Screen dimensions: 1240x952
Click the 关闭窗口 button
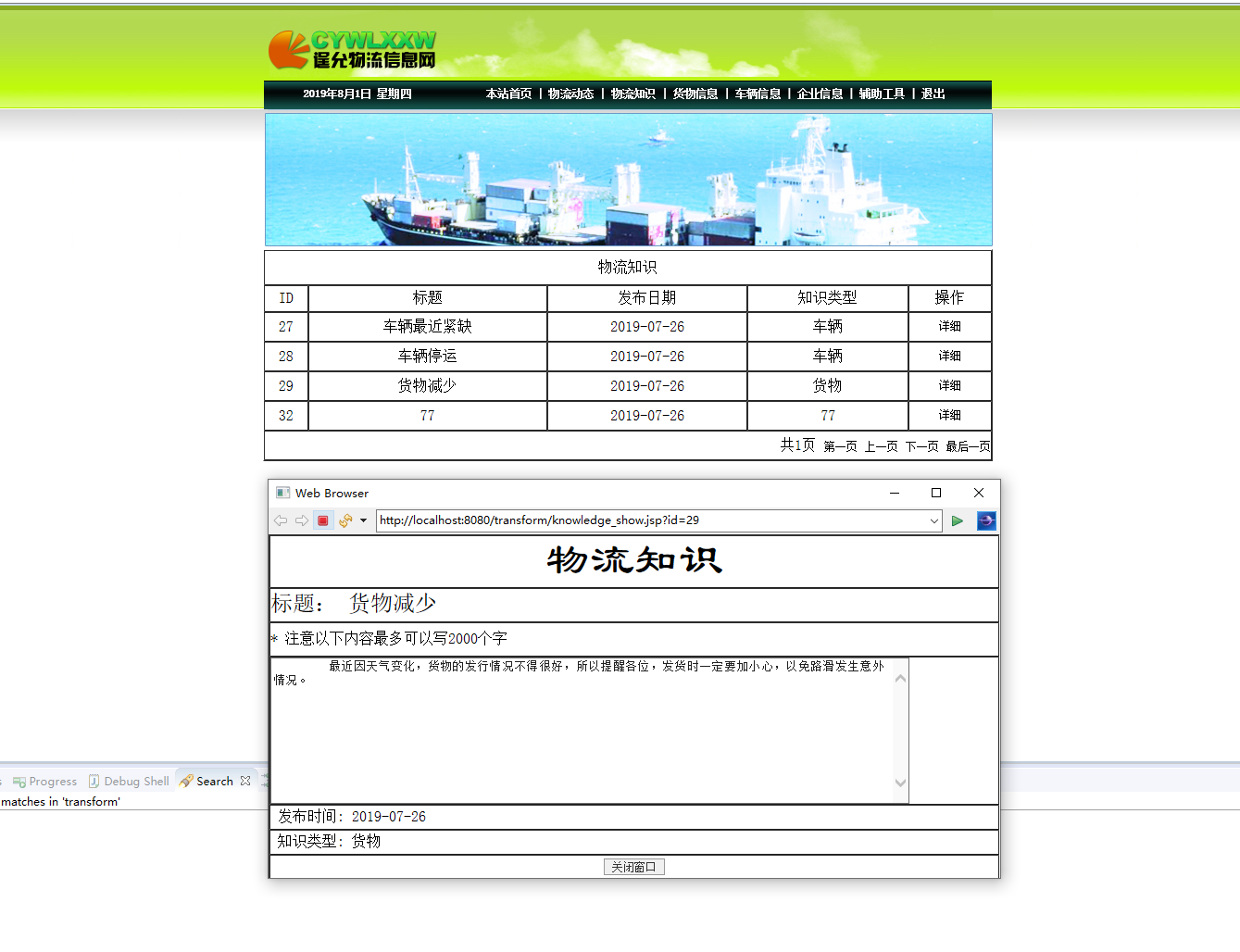[634, 866]
